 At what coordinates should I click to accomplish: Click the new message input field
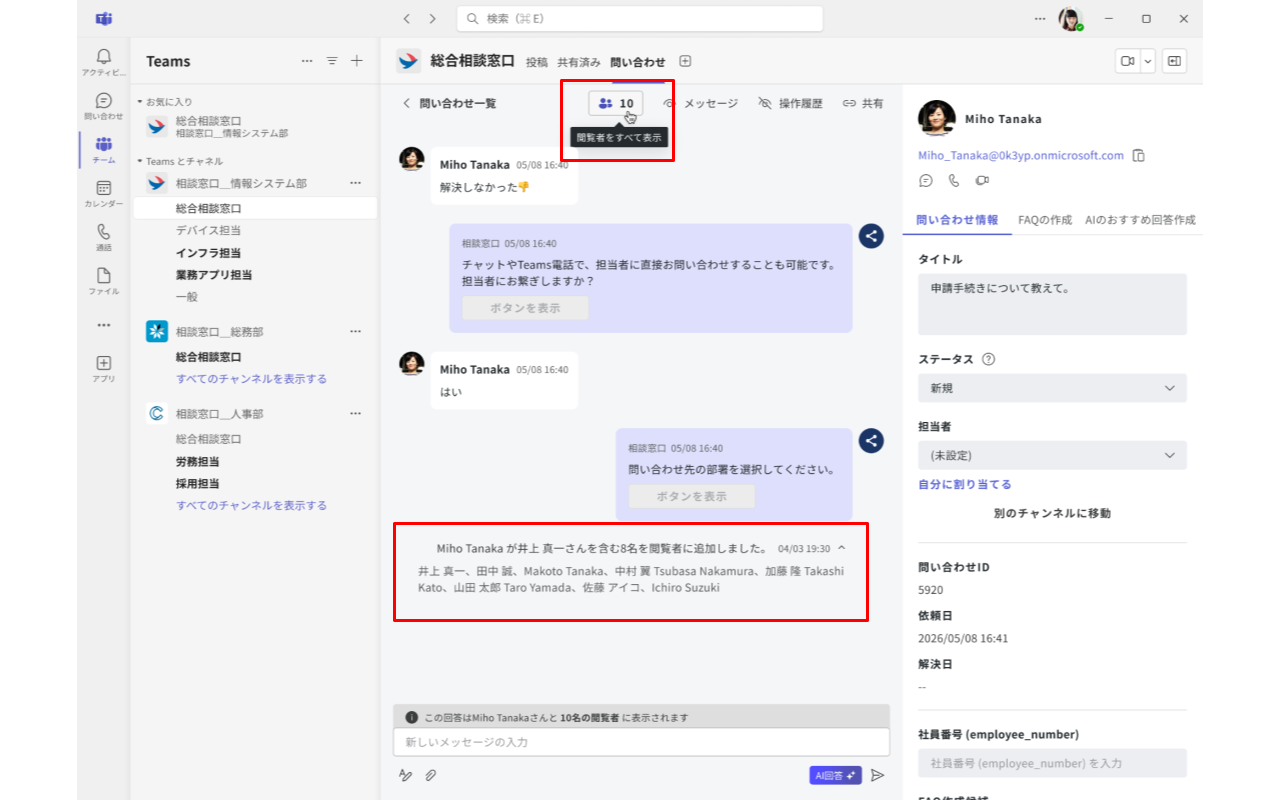pyautogui.click(x=641, y=742)
